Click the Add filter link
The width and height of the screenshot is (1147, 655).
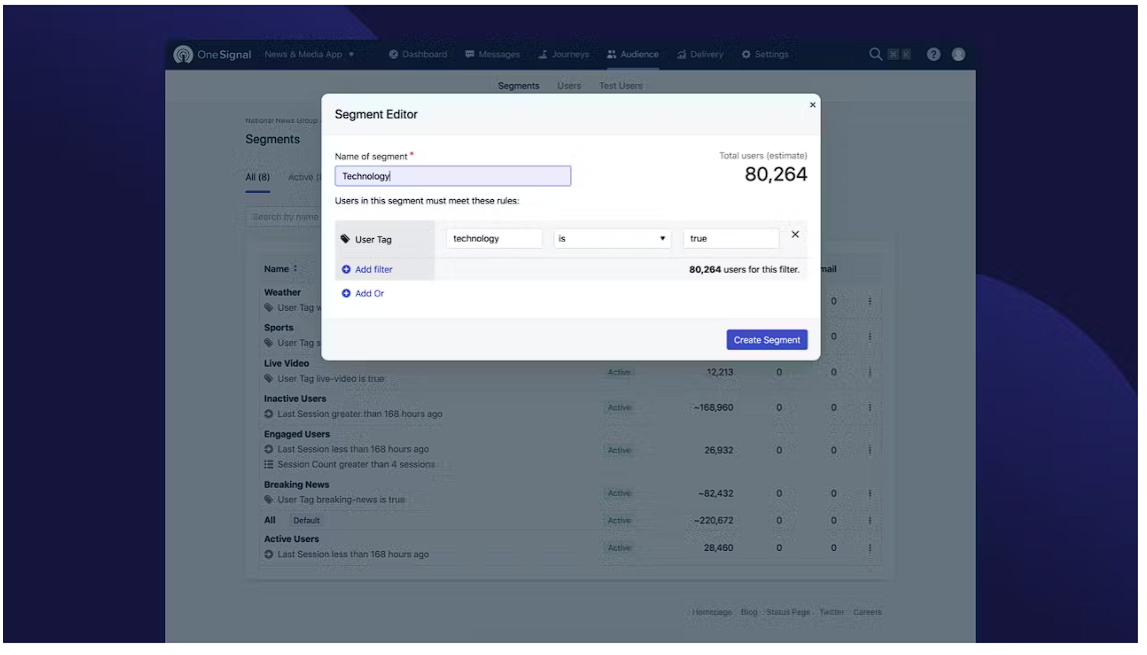pos(375,270)
